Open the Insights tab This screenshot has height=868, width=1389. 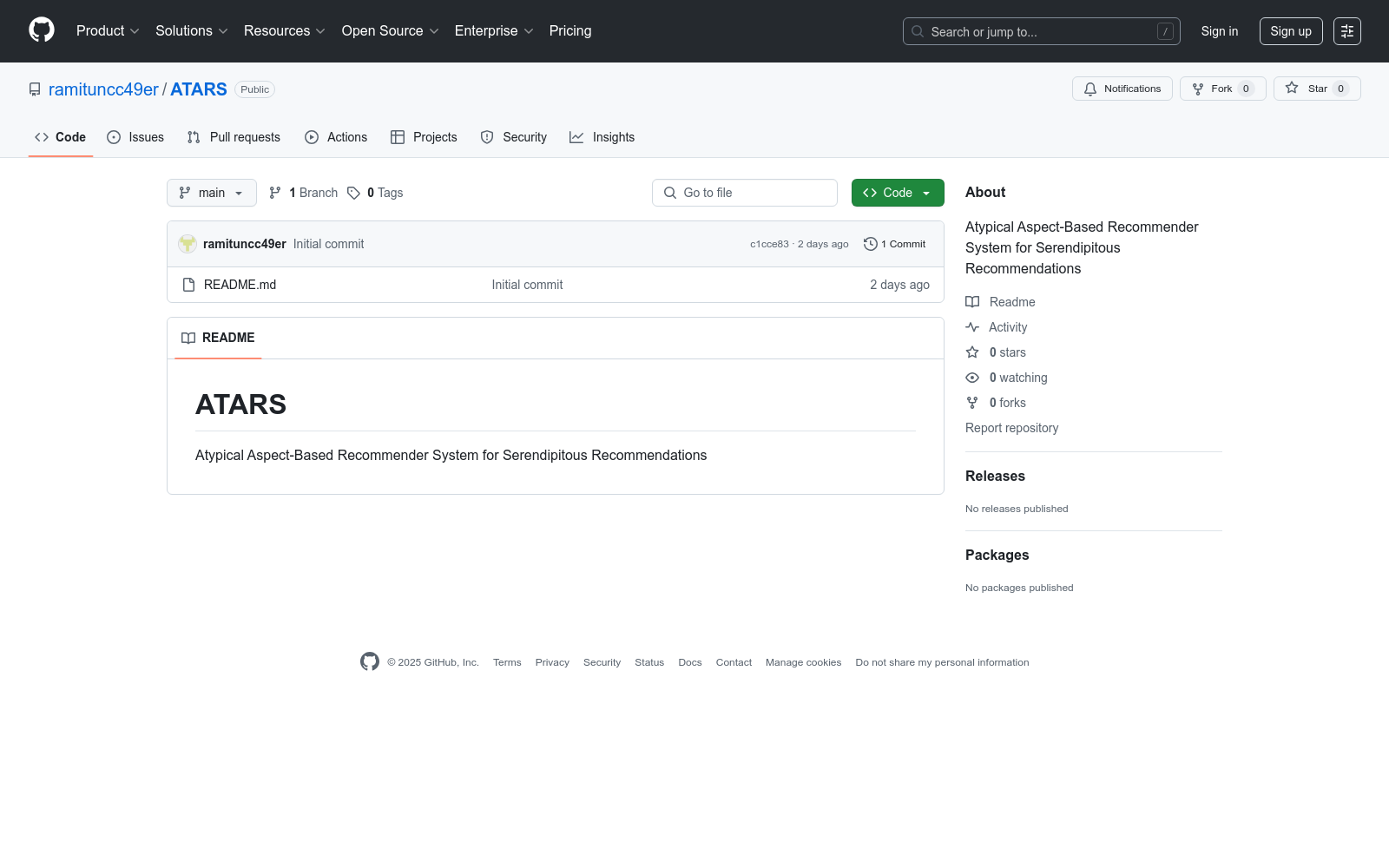coord(602,137)
